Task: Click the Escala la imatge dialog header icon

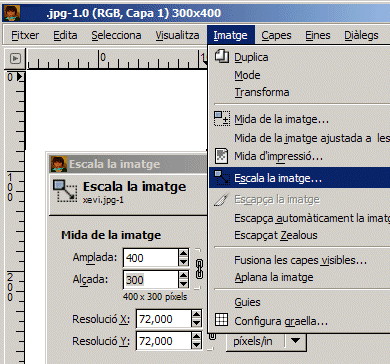Action: [x=65, y=191]
